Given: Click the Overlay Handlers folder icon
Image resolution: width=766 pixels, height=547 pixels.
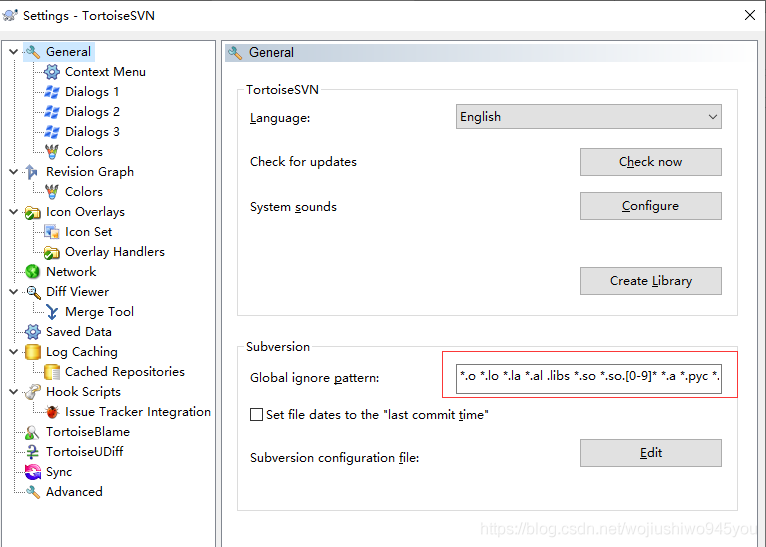Looking at the screenshot, I should pos(52,252).
